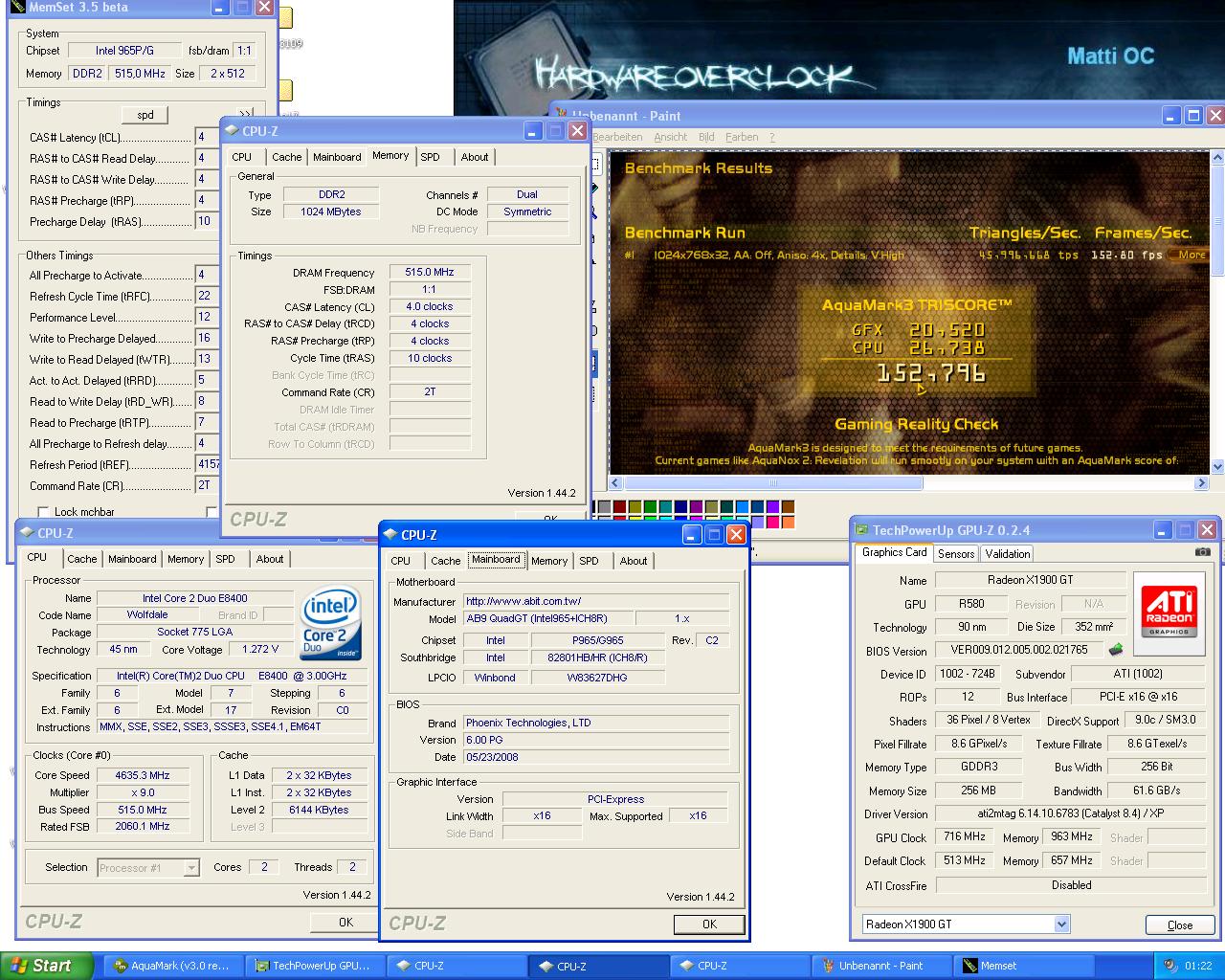Screen dimensions: 1225x980
Task: Click Paint horizontal scrollbar left arrow
Action: (x=616, y=483)
